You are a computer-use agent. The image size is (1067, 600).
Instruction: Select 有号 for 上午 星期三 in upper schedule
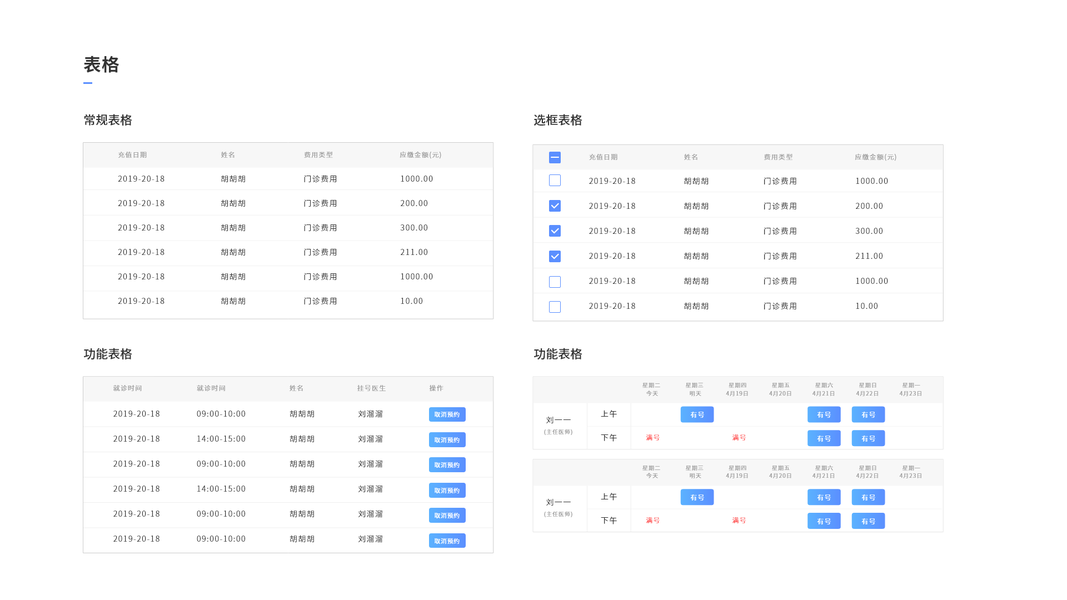click(697, 414)
